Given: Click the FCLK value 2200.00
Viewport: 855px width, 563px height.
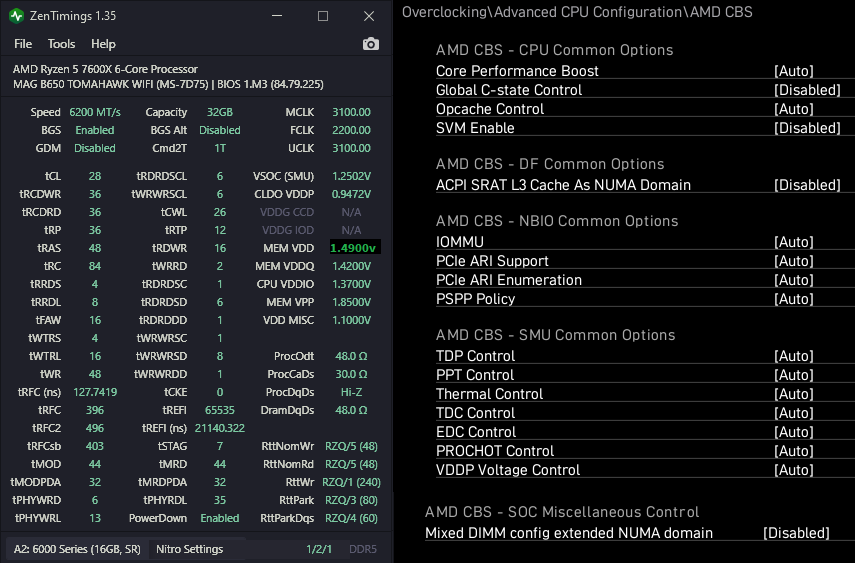Looking at the screenshot, I should pos(351,130).
